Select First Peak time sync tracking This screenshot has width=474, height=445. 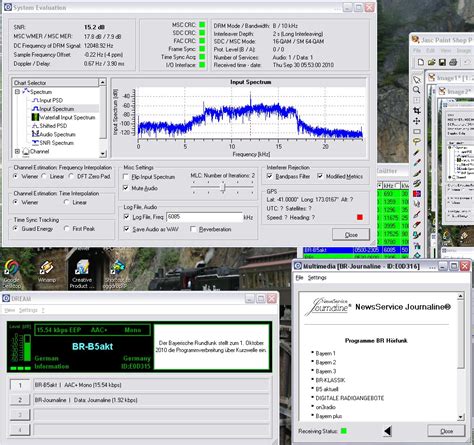pos(66,229)
